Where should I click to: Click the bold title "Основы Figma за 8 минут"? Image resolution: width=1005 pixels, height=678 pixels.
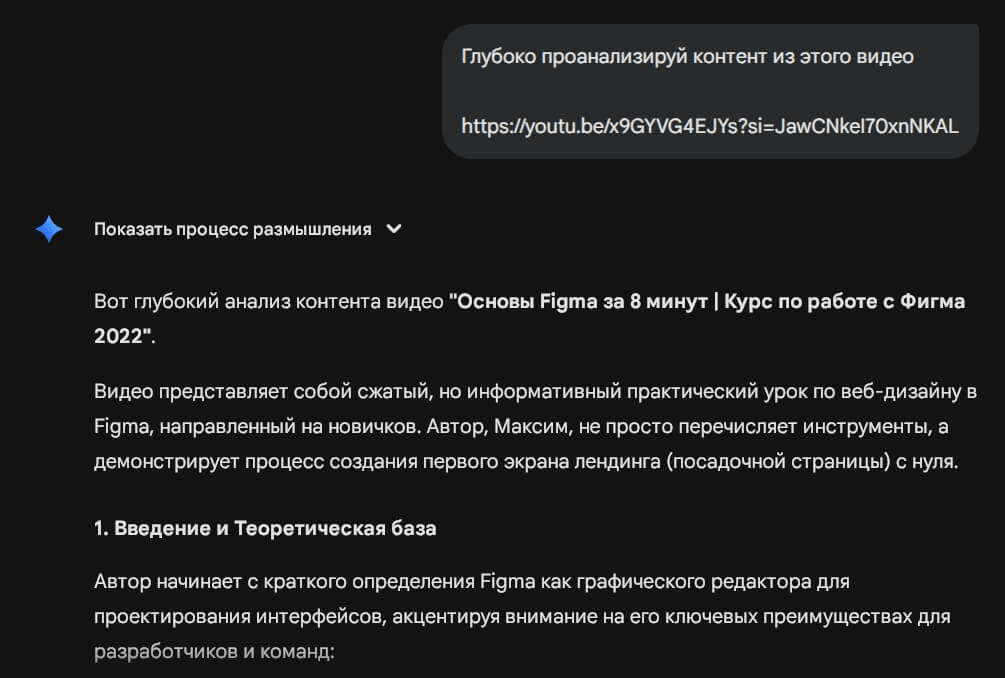[582, 301]
